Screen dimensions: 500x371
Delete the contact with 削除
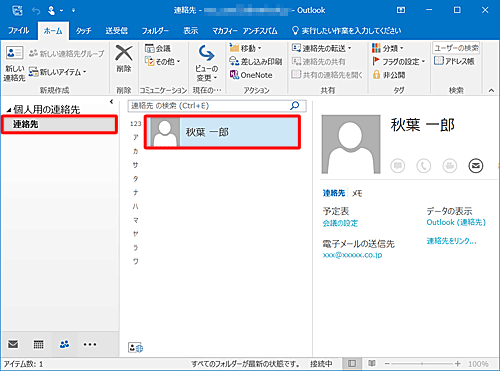[124, 59]
